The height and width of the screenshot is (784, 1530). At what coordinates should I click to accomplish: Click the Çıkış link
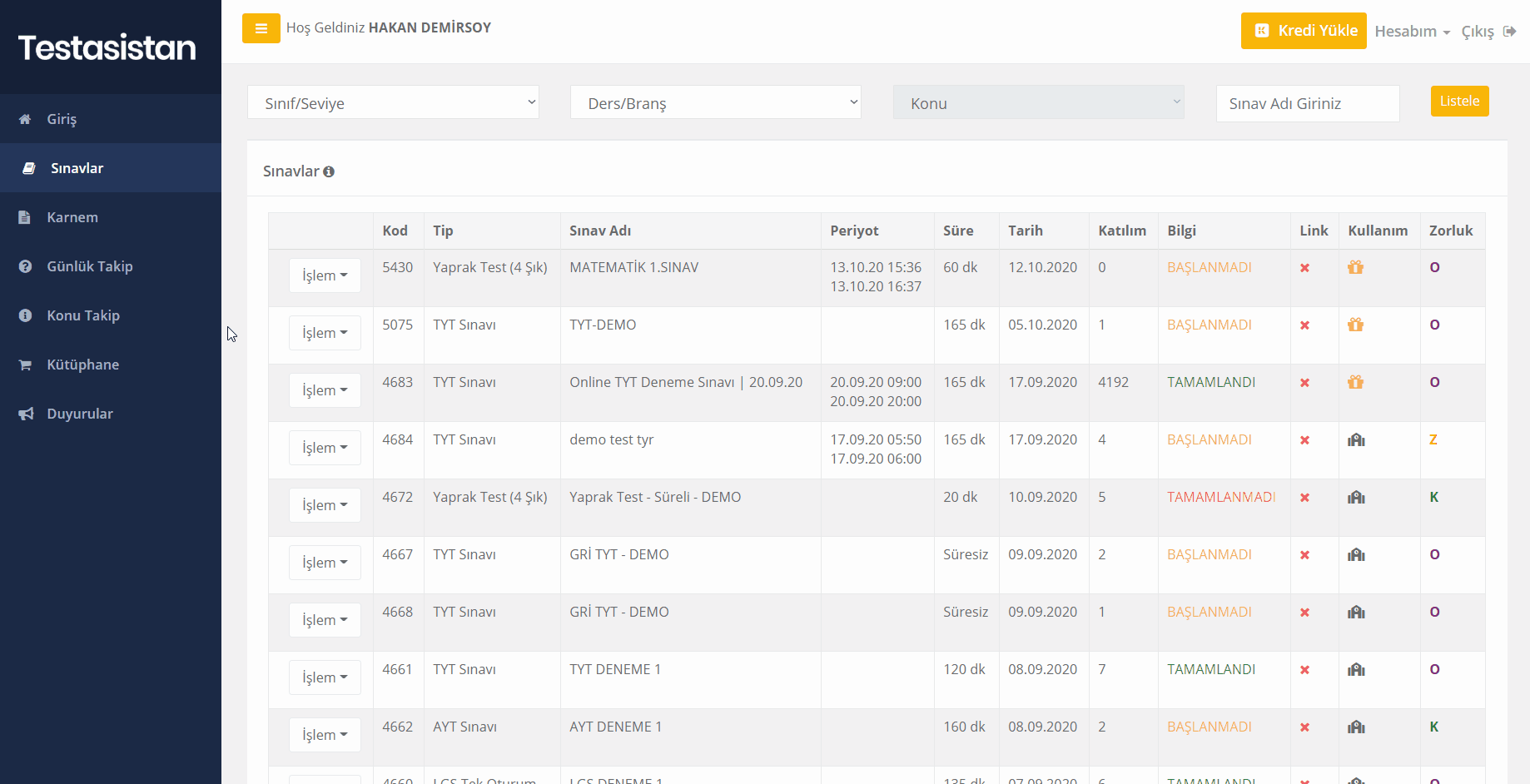pos(1478,32)
